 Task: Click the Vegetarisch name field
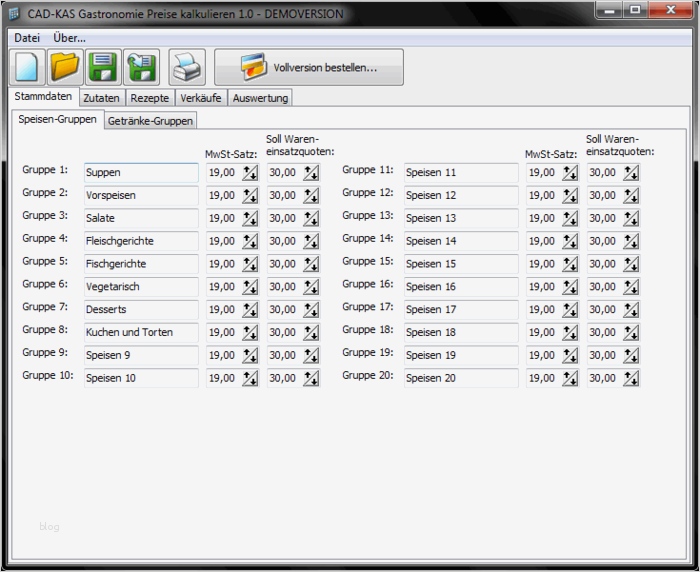[141, 286]
